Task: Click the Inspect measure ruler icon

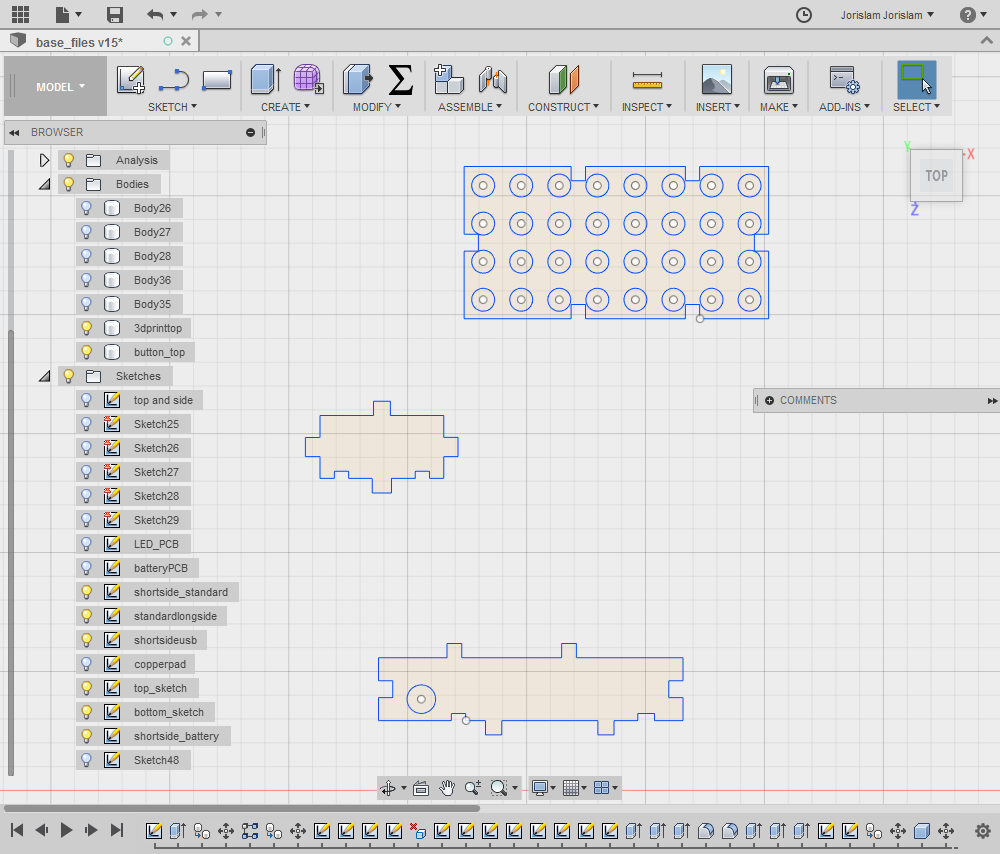Action: [647, 80]
